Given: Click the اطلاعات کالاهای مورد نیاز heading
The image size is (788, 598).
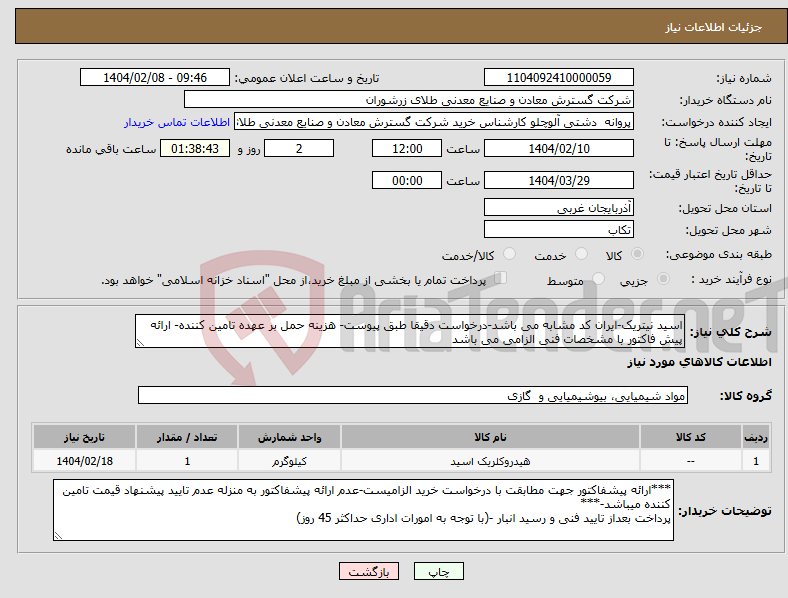Looking at the screenshot, I should [699, 362].
